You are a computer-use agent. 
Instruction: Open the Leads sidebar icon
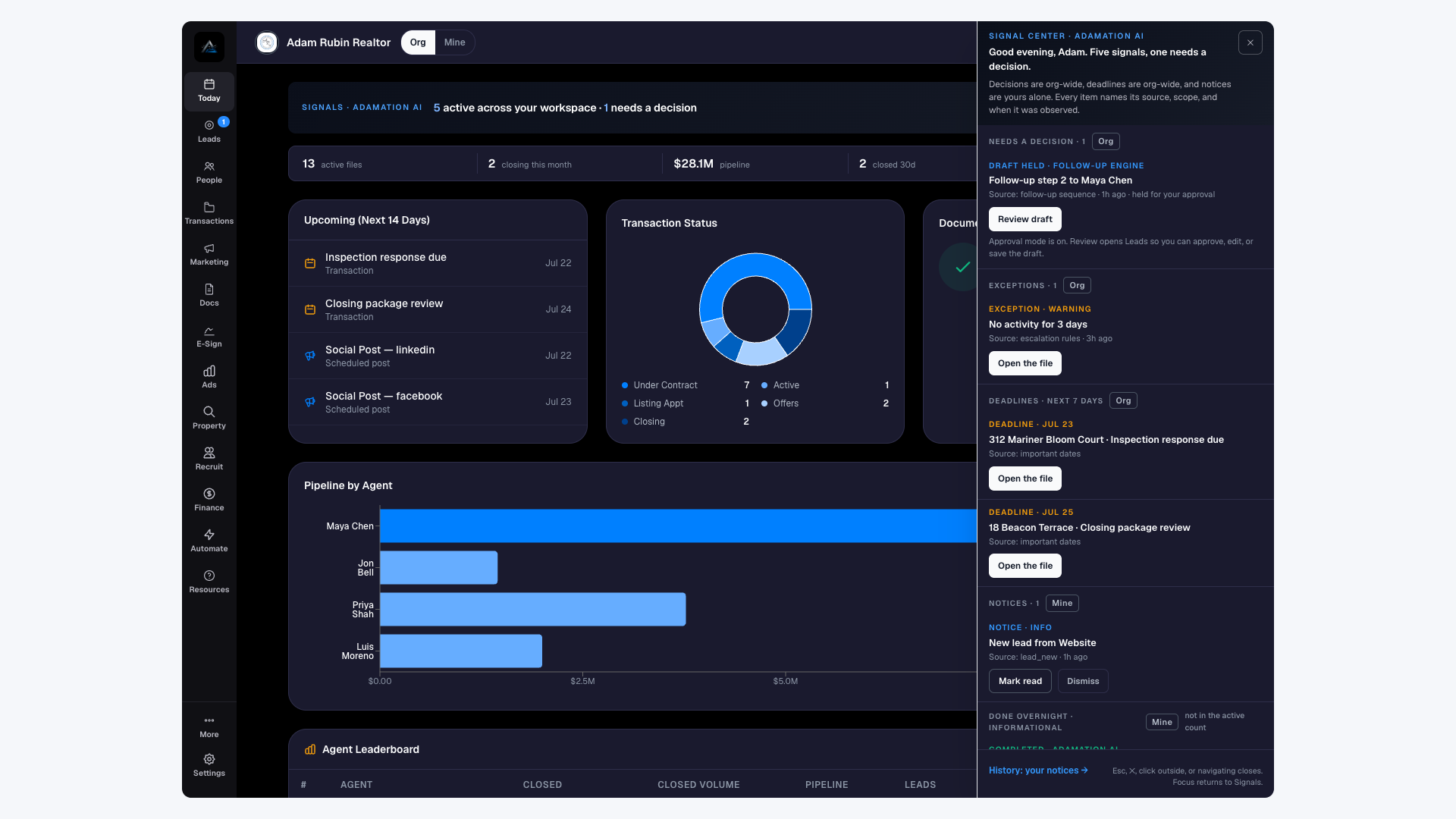tap(209, 125)
